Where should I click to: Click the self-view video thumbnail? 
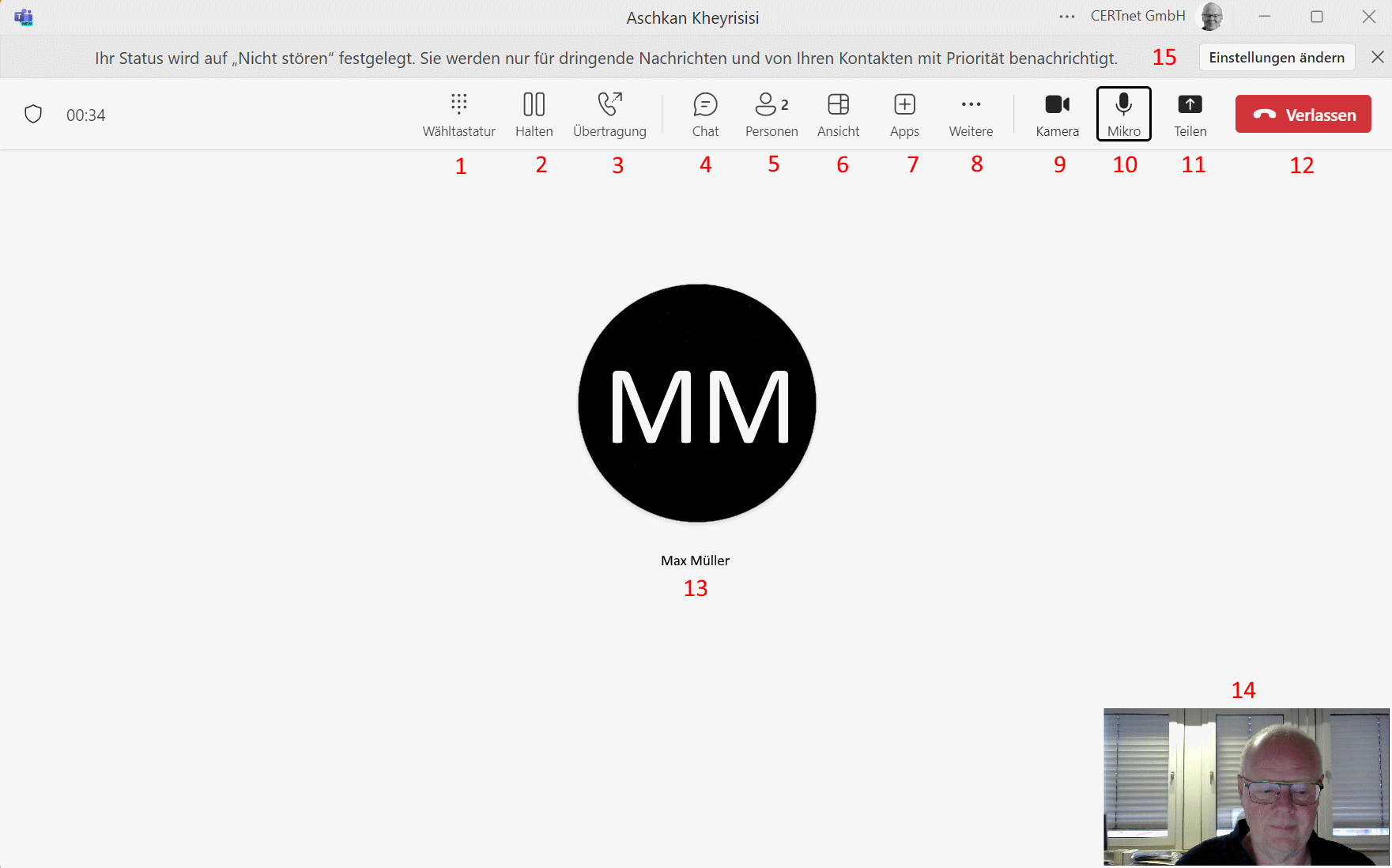(x=1246, y=787)
